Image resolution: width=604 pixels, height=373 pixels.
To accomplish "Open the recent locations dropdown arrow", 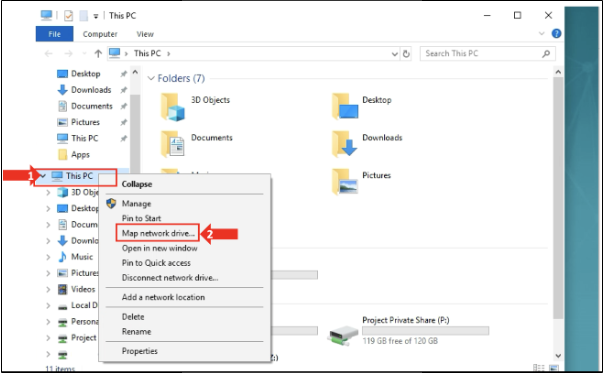I will (84, 54).
